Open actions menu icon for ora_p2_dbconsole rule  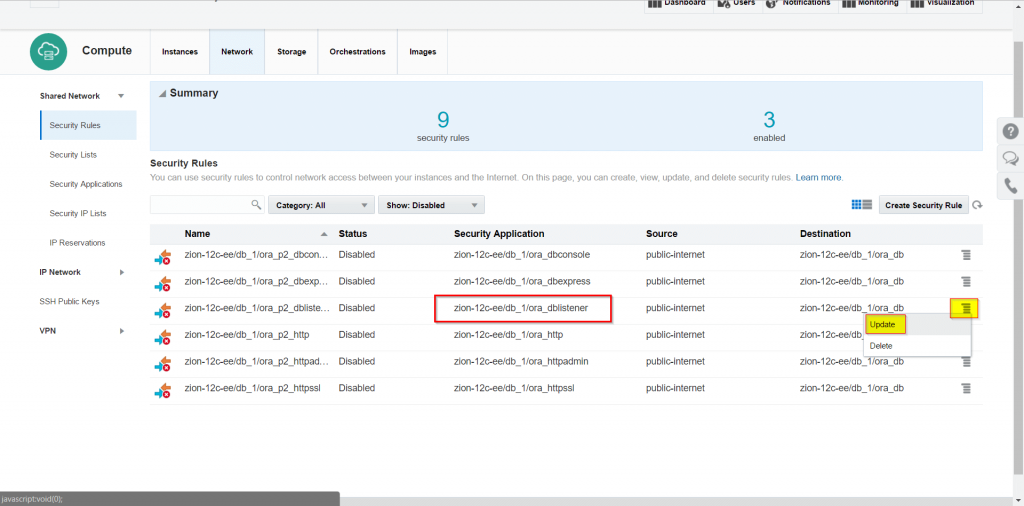966,255
